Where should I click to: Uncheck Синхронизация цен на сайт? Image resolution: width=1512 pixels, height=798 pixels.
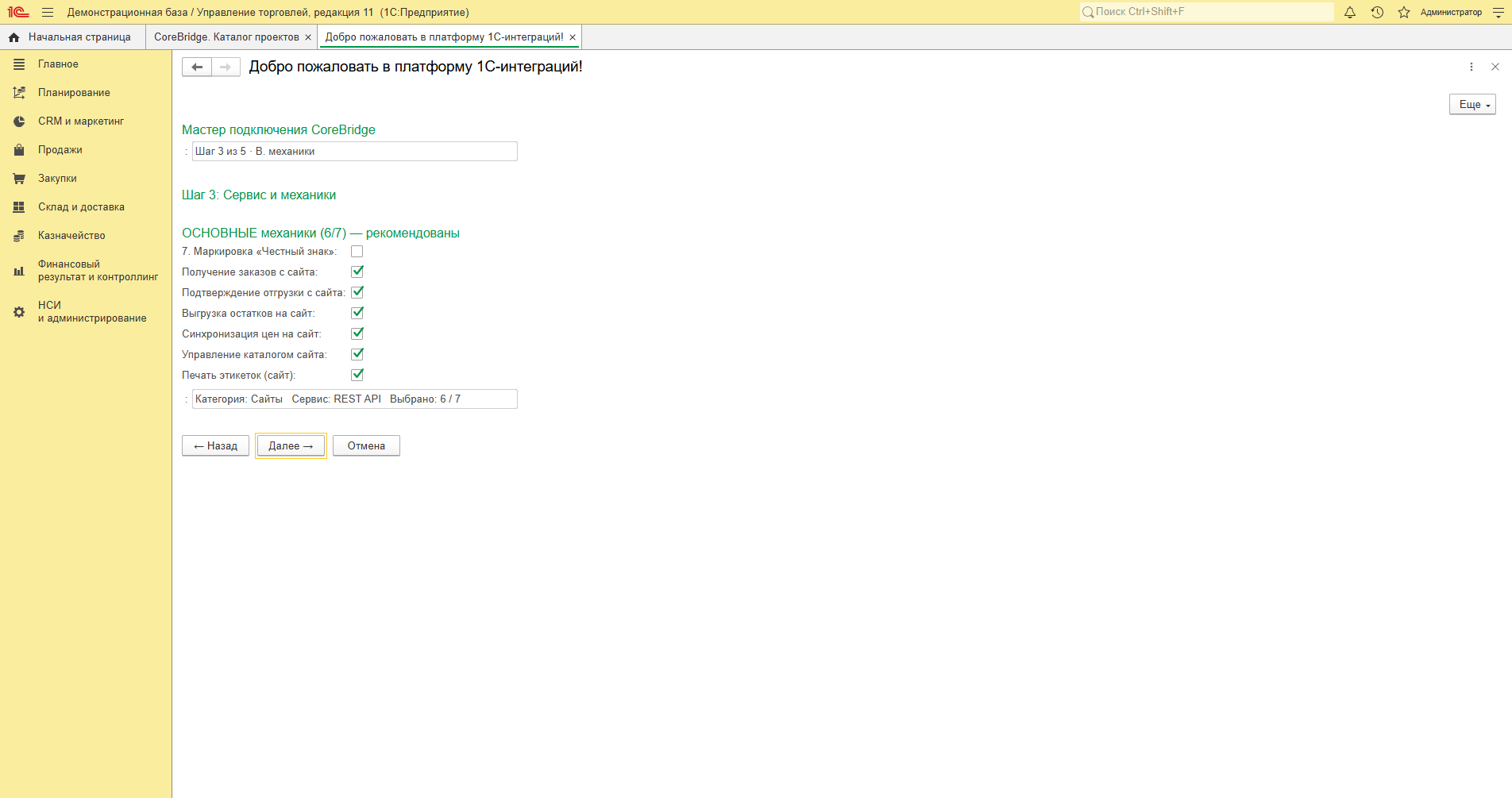pos(357,333)
